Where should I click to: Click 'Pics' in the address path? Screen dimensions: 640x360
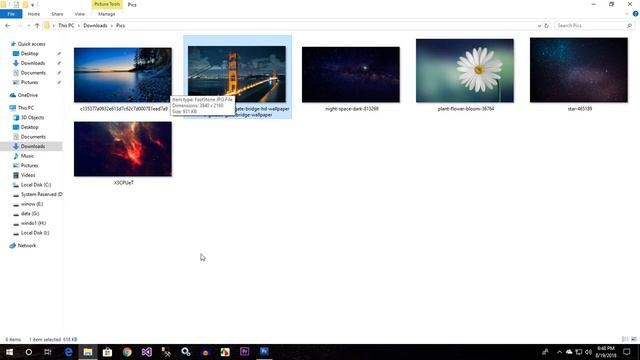[120, 25]
